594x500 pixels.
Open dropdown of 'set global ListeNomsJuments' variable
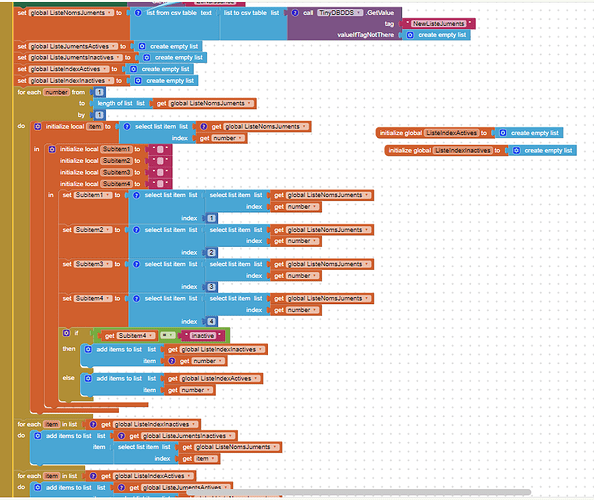pos(110,13)
